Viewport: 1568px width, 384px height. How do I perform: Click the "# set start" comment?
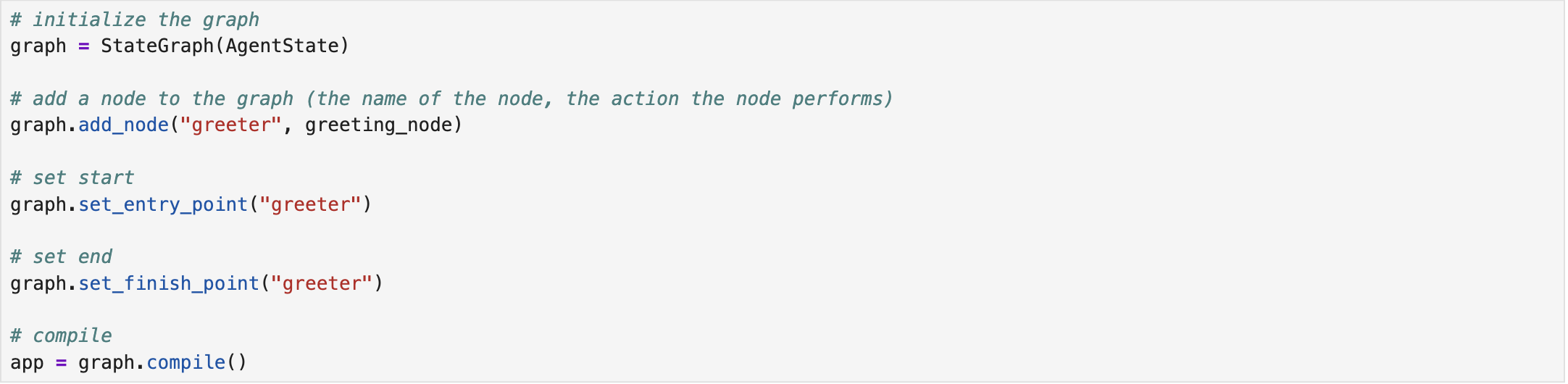tap(72, 178)
